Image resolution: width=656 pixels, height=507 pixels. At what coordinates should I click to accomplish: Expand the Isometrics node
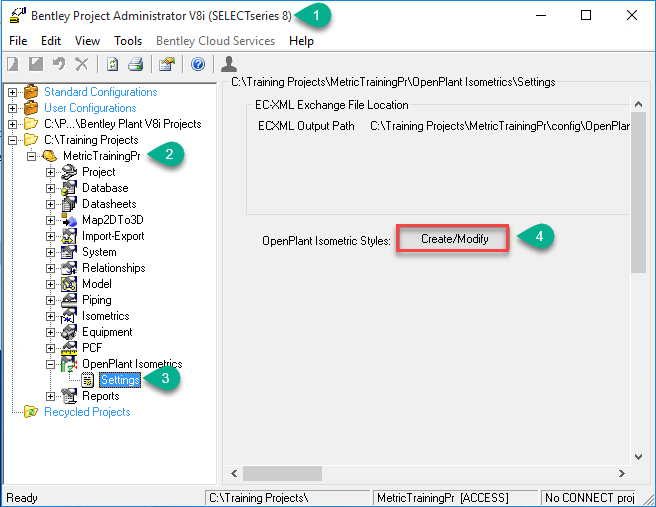tap(50, 316)
